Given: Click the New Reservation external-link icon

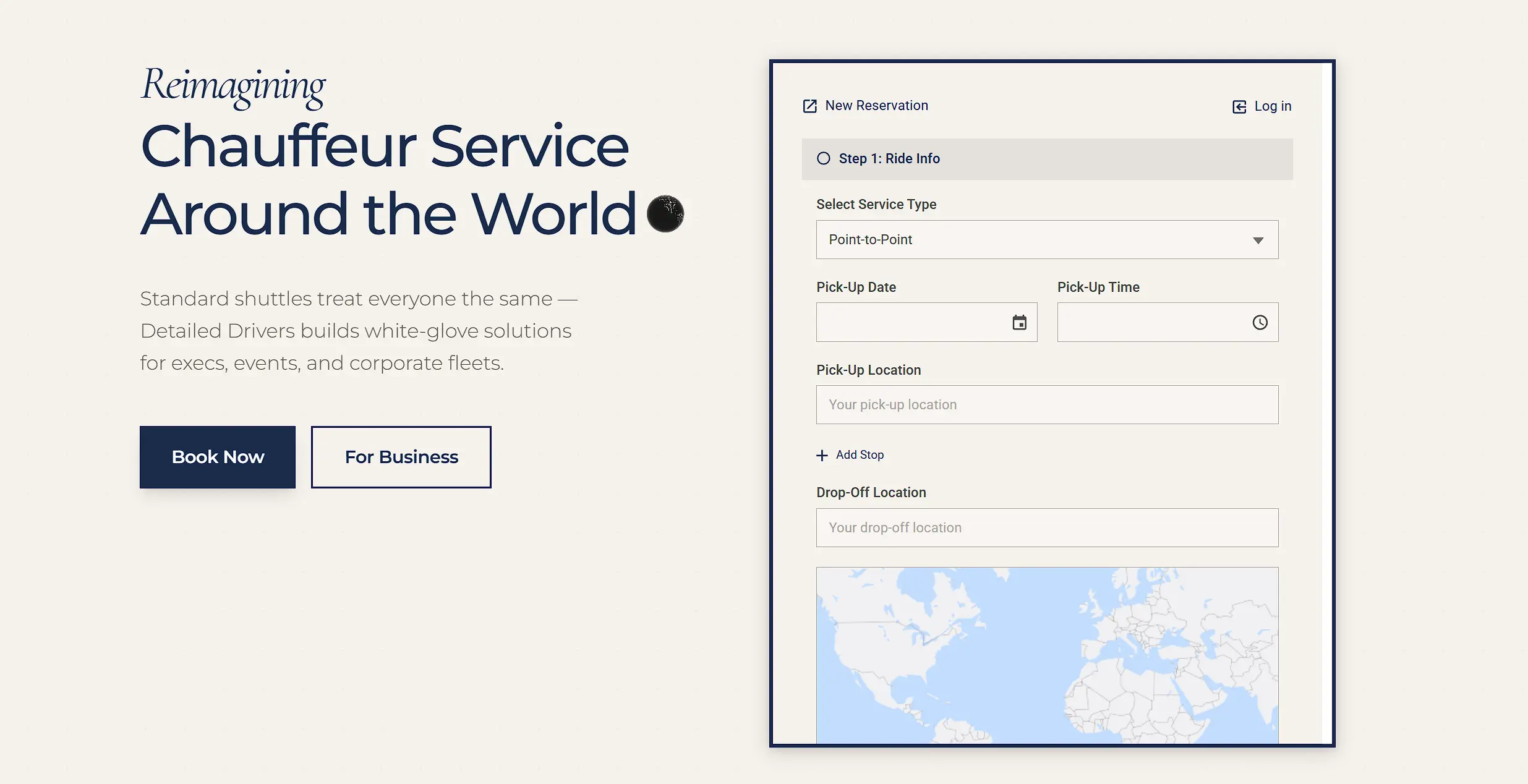Looking at the screenshot, I should pos(809,106).
